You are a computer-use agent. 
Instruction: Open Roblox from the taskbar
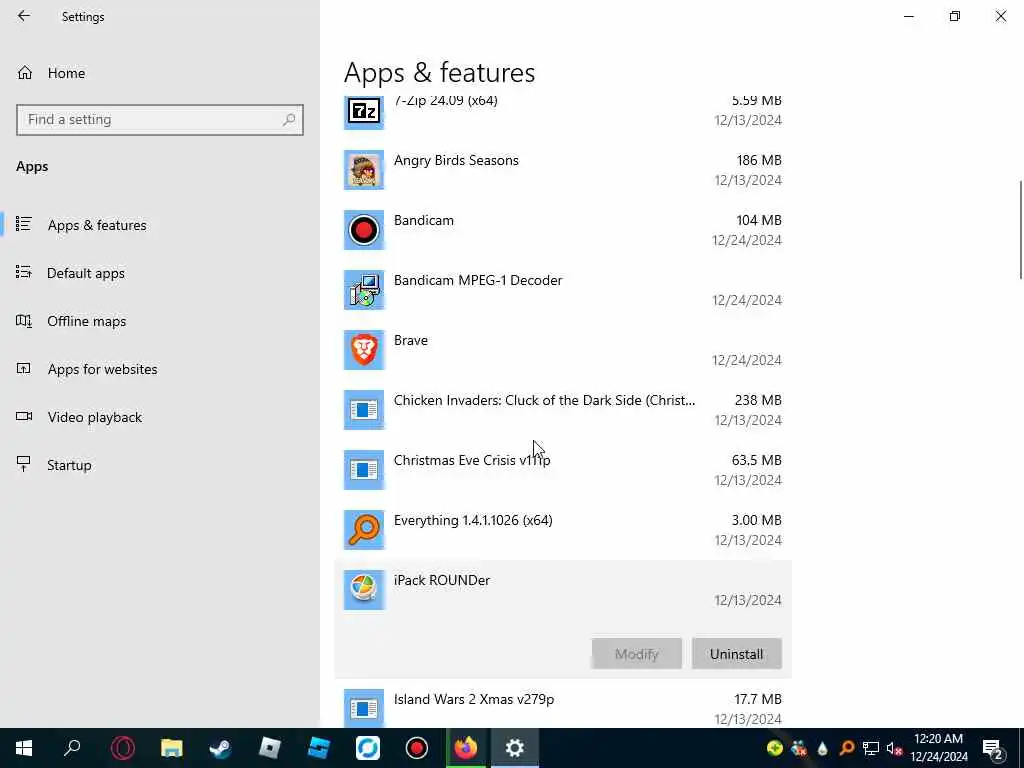tap(269, 748)
